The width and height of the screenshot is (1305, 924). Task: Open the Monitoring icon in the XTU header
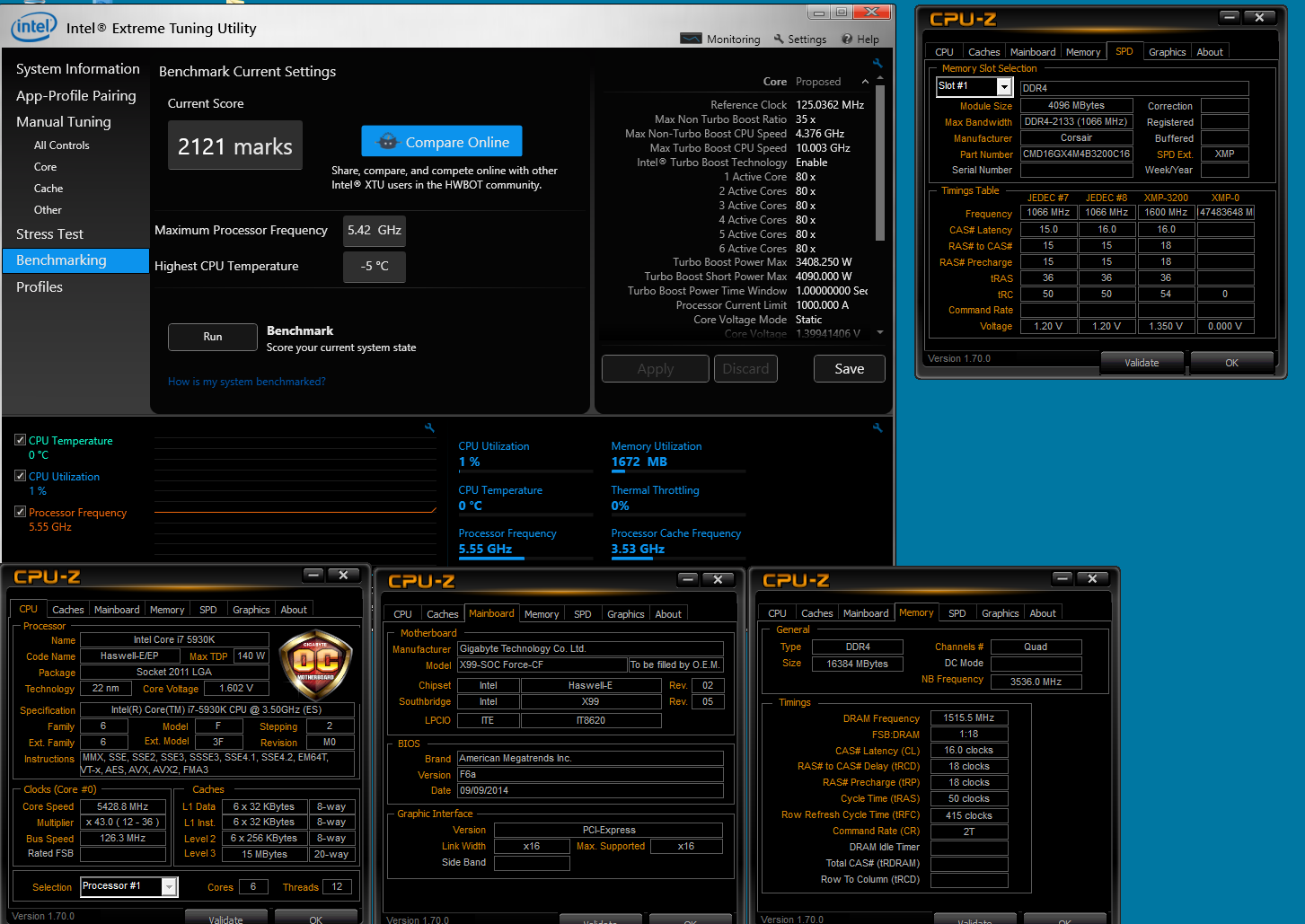click(x=691, y=39)
